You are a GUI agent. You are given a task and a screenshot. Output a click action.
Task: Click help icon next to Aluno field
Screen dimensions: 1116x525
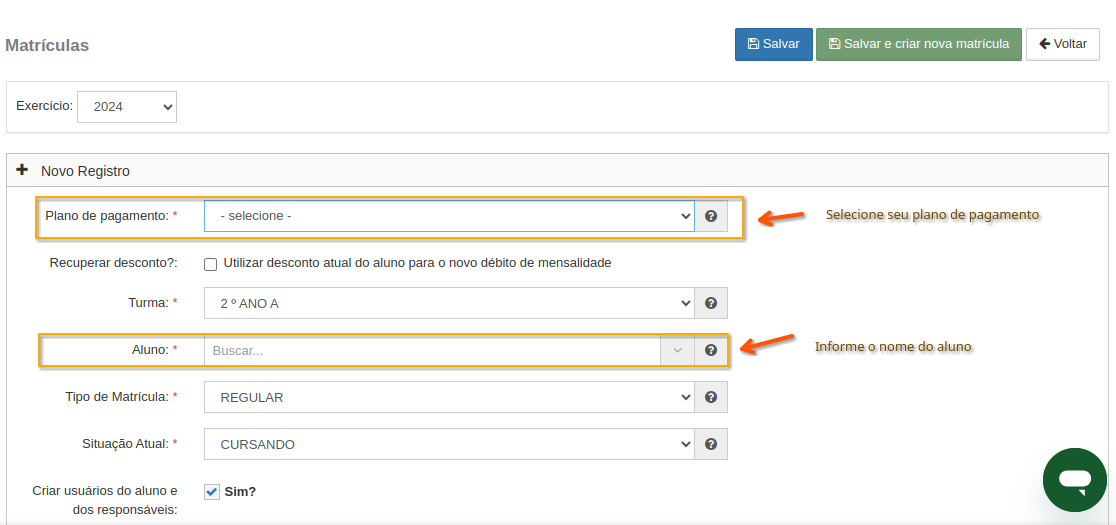tap(711, 350)
